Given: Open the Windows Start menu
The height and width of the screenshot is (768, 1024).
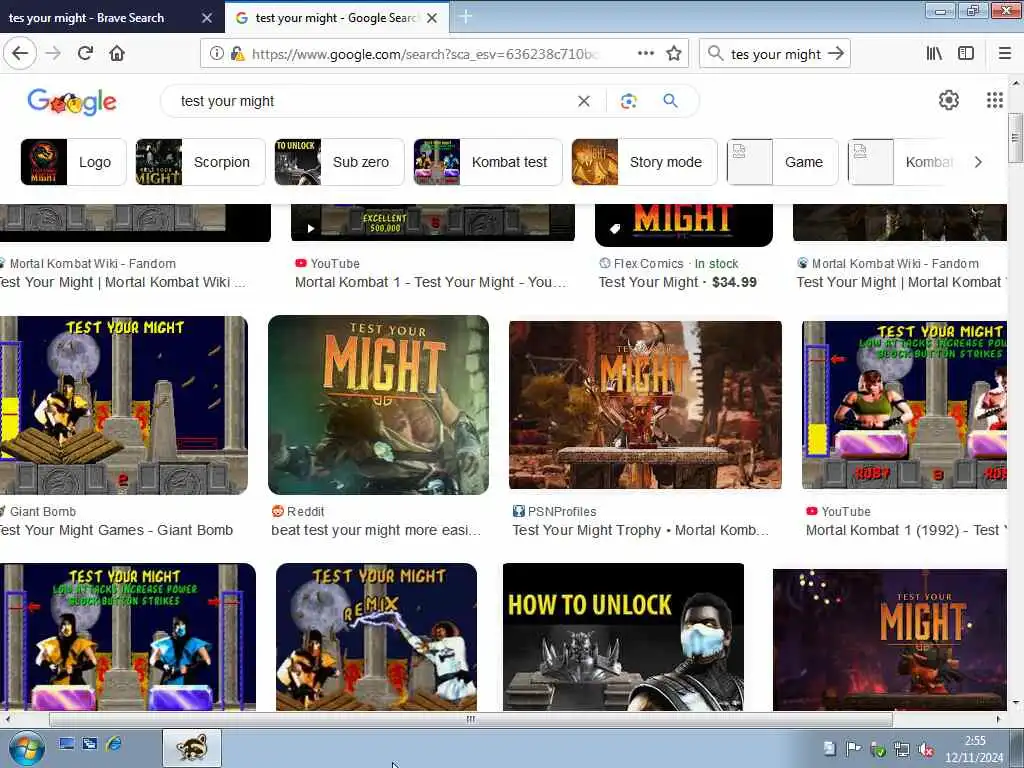Looking at the screenshot, I should pos(26,748).
